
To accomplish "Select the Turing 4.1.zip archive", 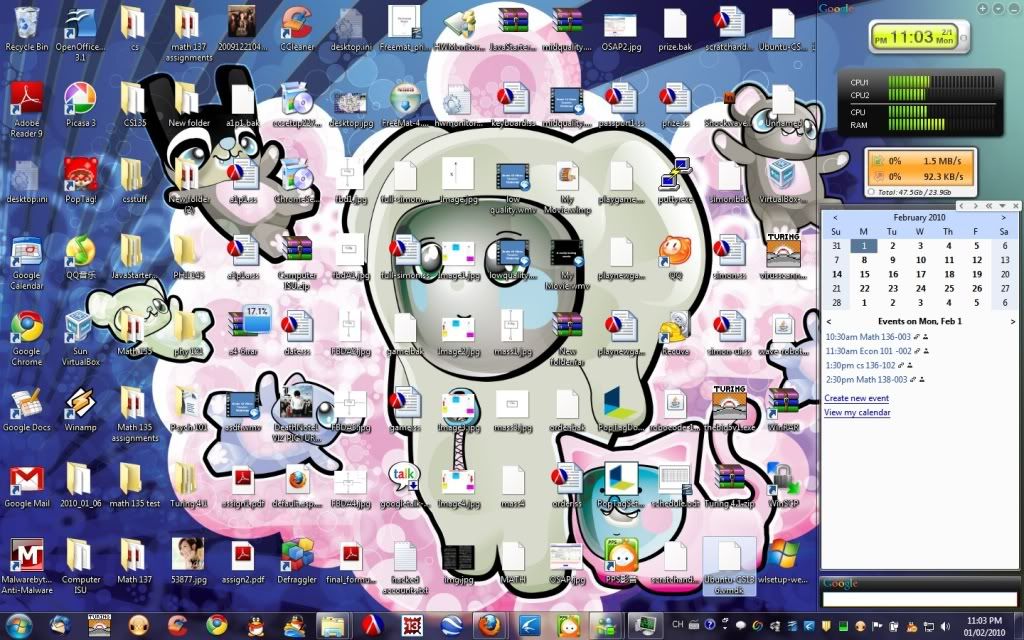I will click(729, 487).
